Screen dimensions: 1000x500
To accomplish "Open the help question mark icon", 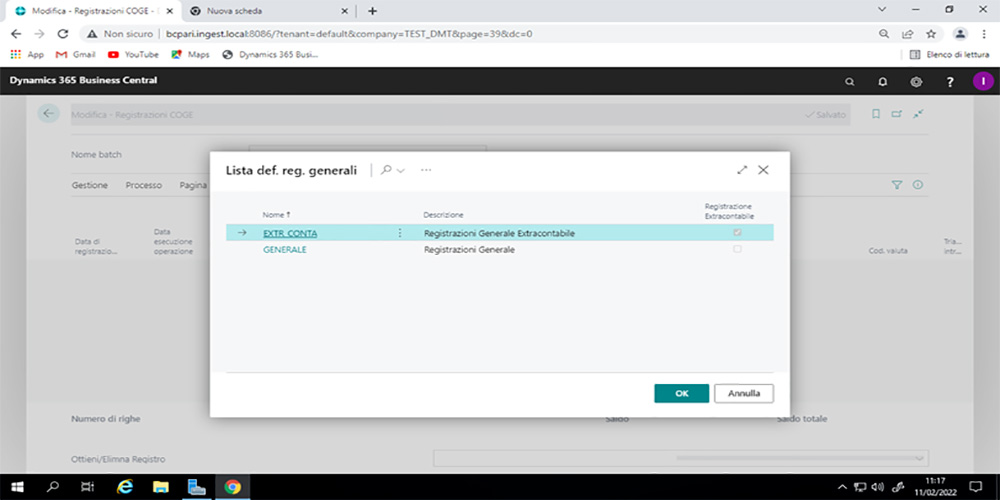I will [950, 81].
